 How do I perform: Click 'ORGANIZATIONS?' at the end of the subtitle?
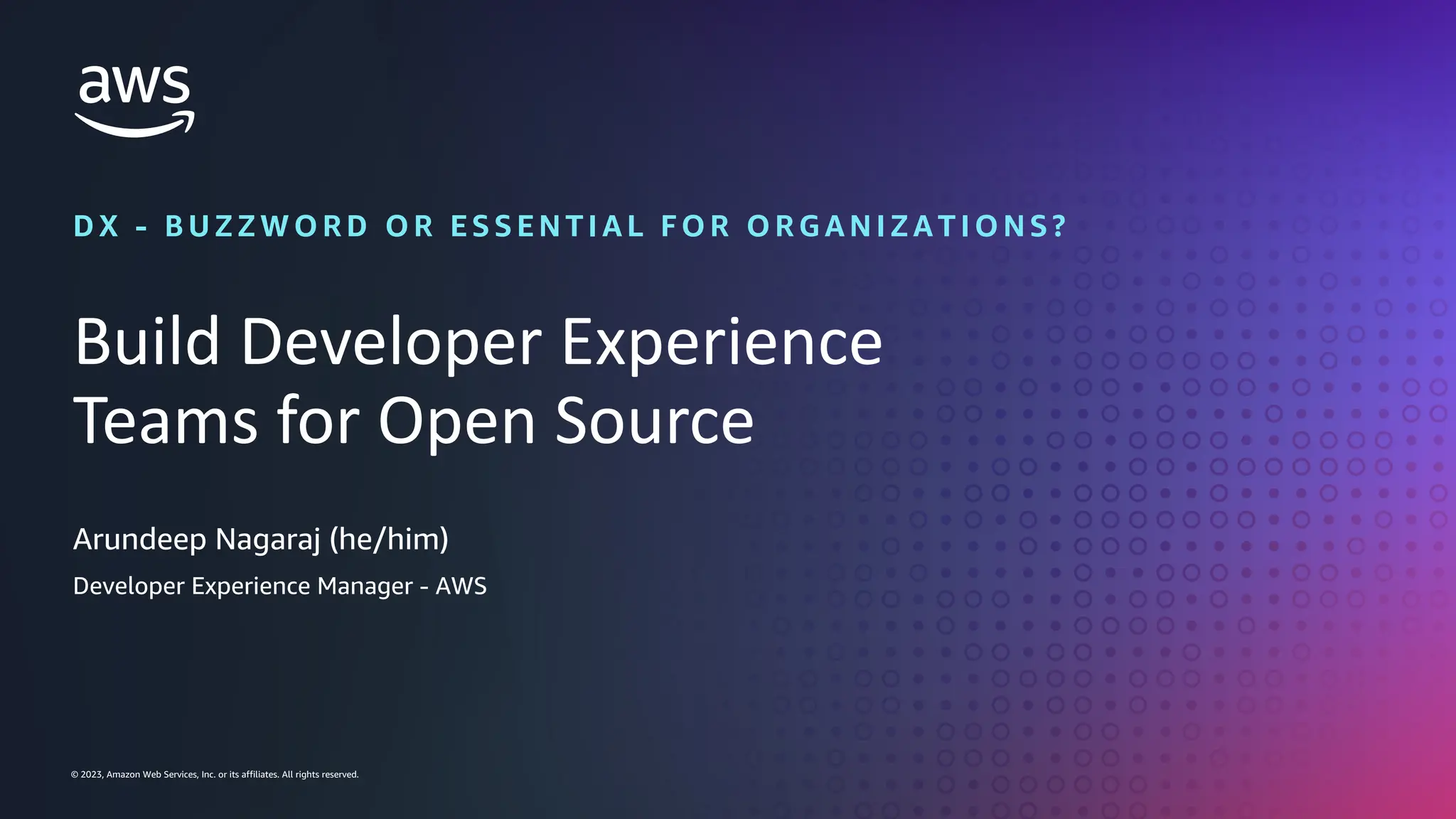[906, 227]
